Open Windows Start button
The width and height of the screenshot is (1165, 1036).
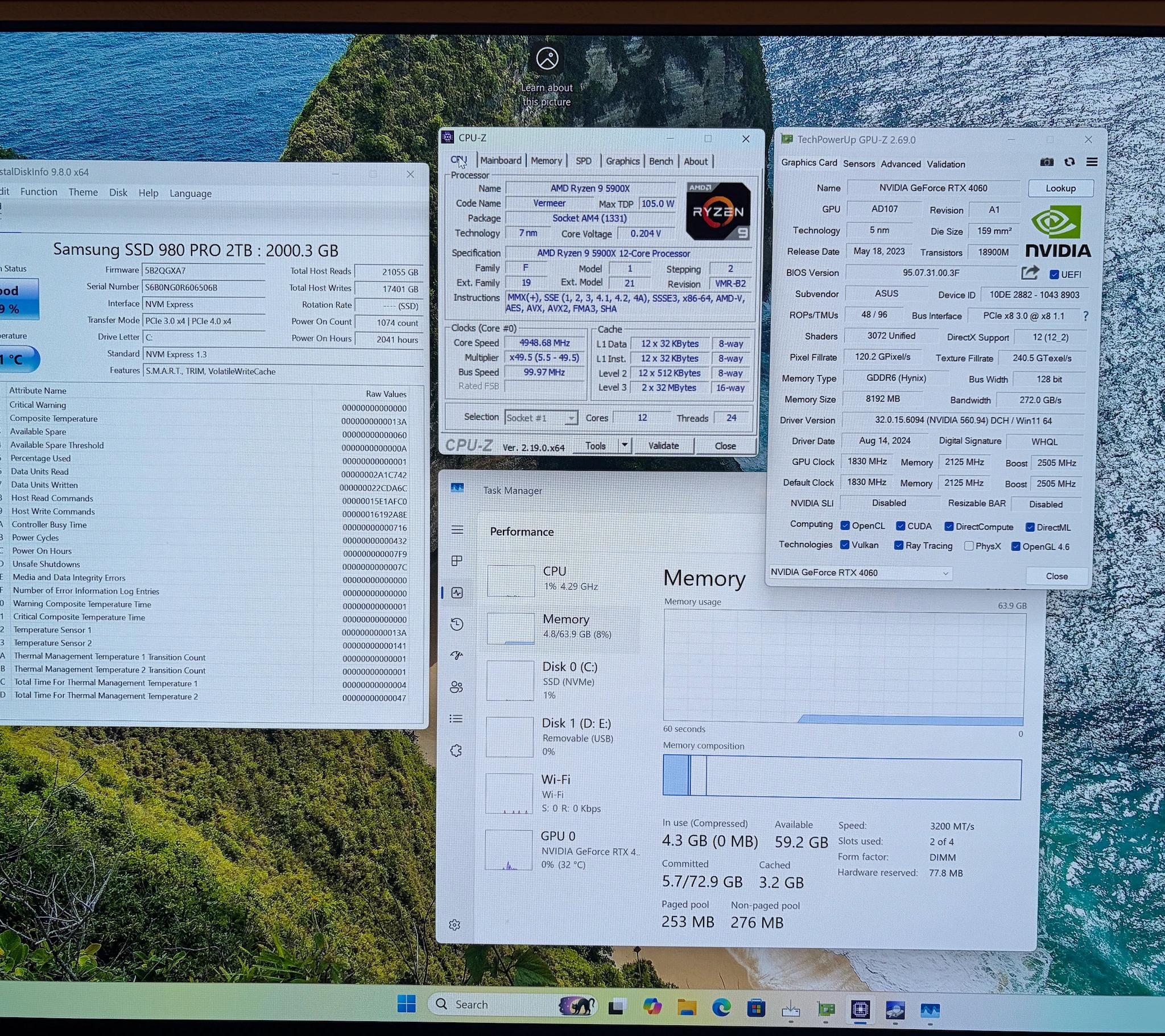(406, 1004)
